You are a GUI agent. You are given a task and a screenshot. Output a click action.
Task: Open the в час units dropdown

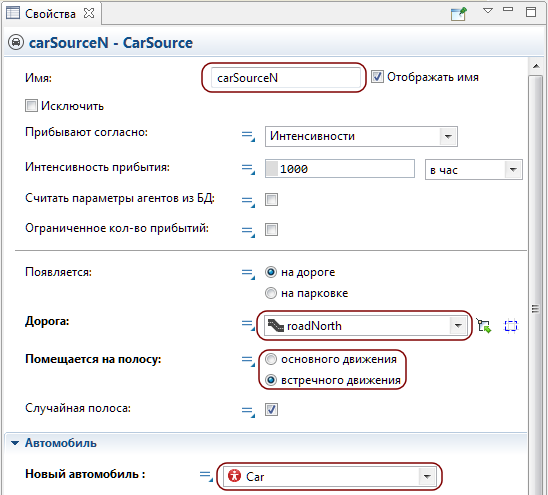(x=474, y=170)
